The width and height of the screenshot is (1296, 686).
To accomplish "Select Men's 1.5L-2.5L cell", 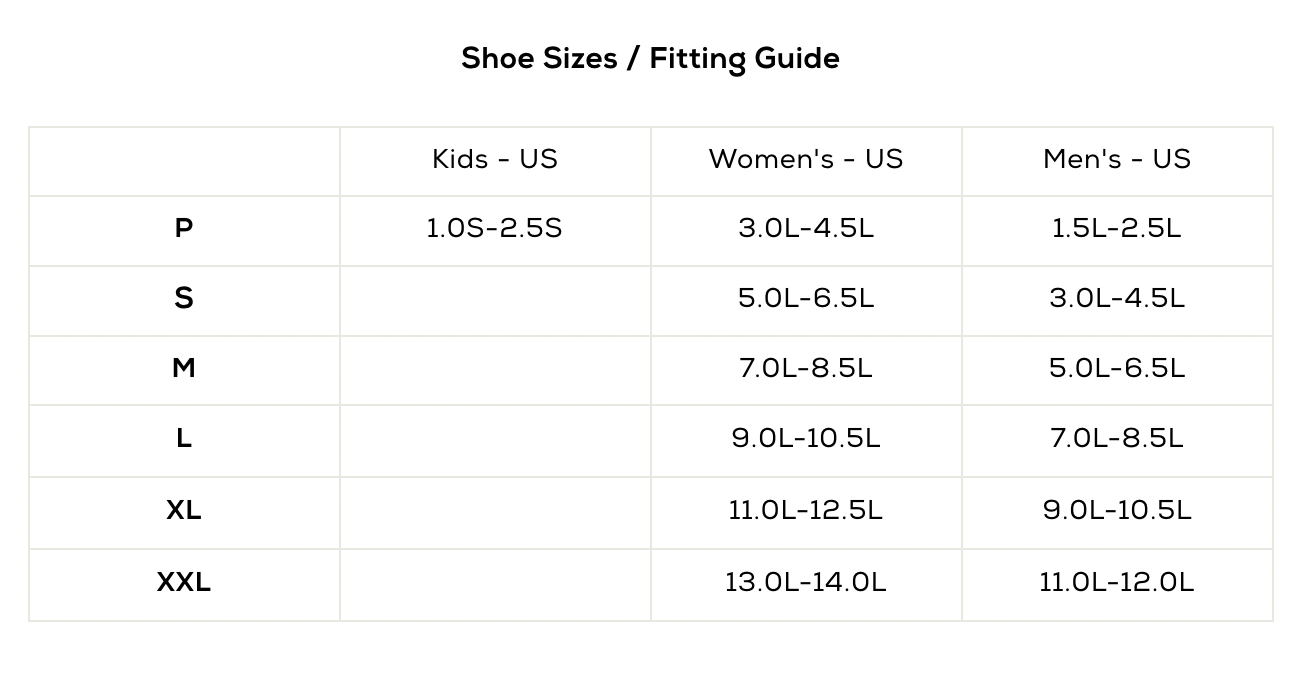I will click(1117, 229).
